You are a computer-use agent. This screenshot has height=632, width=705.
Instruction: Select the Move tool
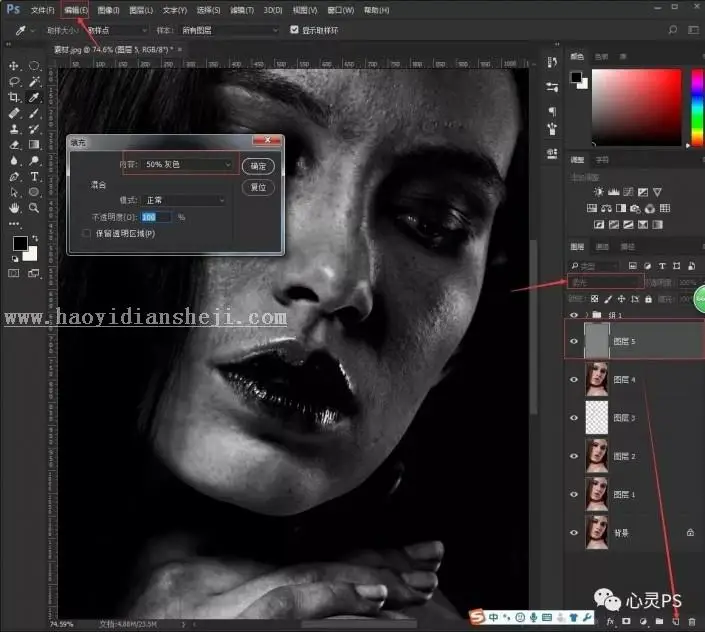[x=14, y=66]
